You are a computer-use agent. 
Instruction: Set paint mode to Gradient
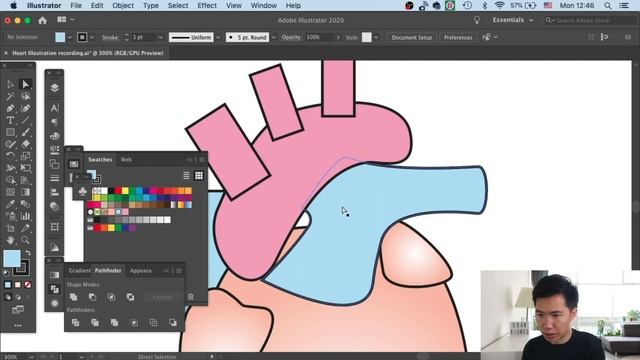pos(18,285)
